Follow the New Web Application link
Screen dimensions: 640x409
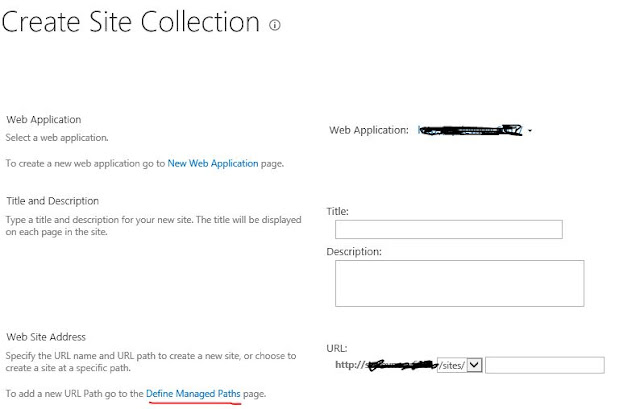pyautogui.click(x=213, y=163)
